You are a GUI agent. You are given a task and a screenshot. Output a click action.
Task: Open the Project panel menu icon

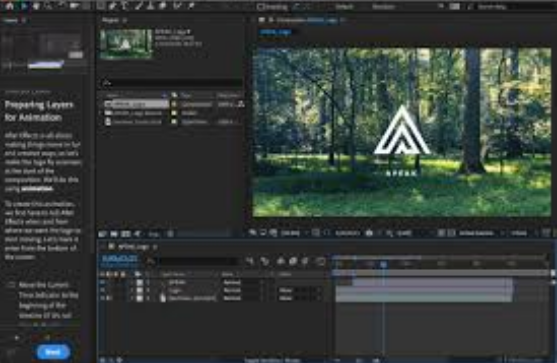(x=125, y=20)
